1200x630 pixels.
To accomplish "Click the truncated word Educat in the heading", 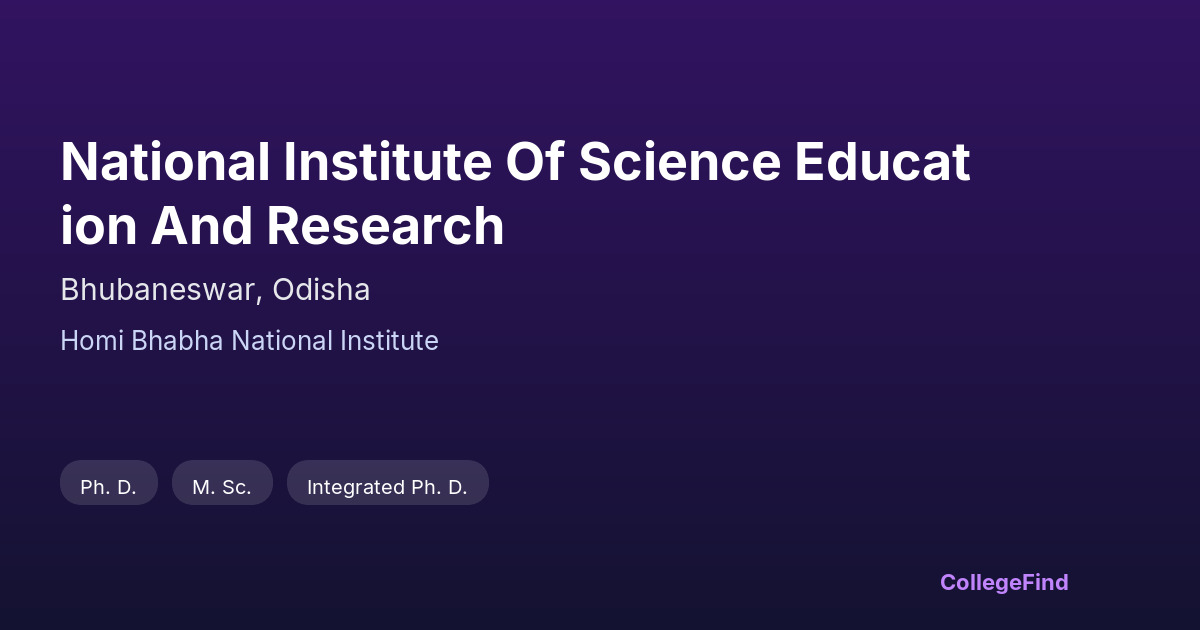I will pos(883,163).
